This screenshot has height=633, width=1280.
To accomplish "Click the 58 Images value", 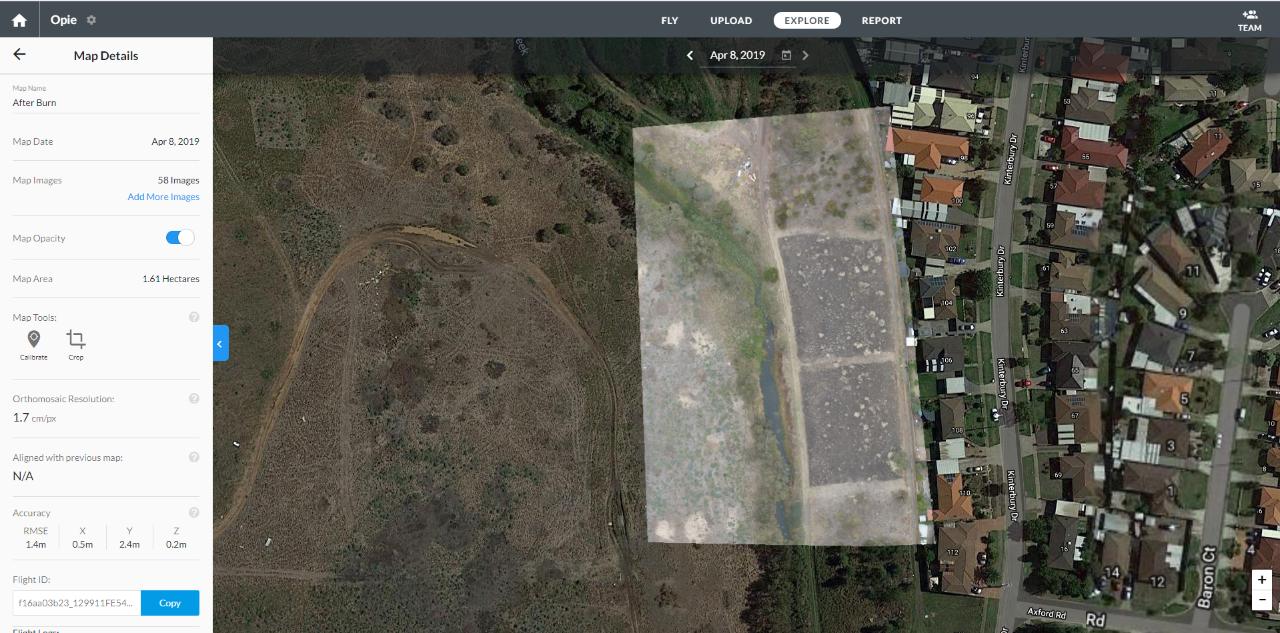I will click(x=178, y=181).
